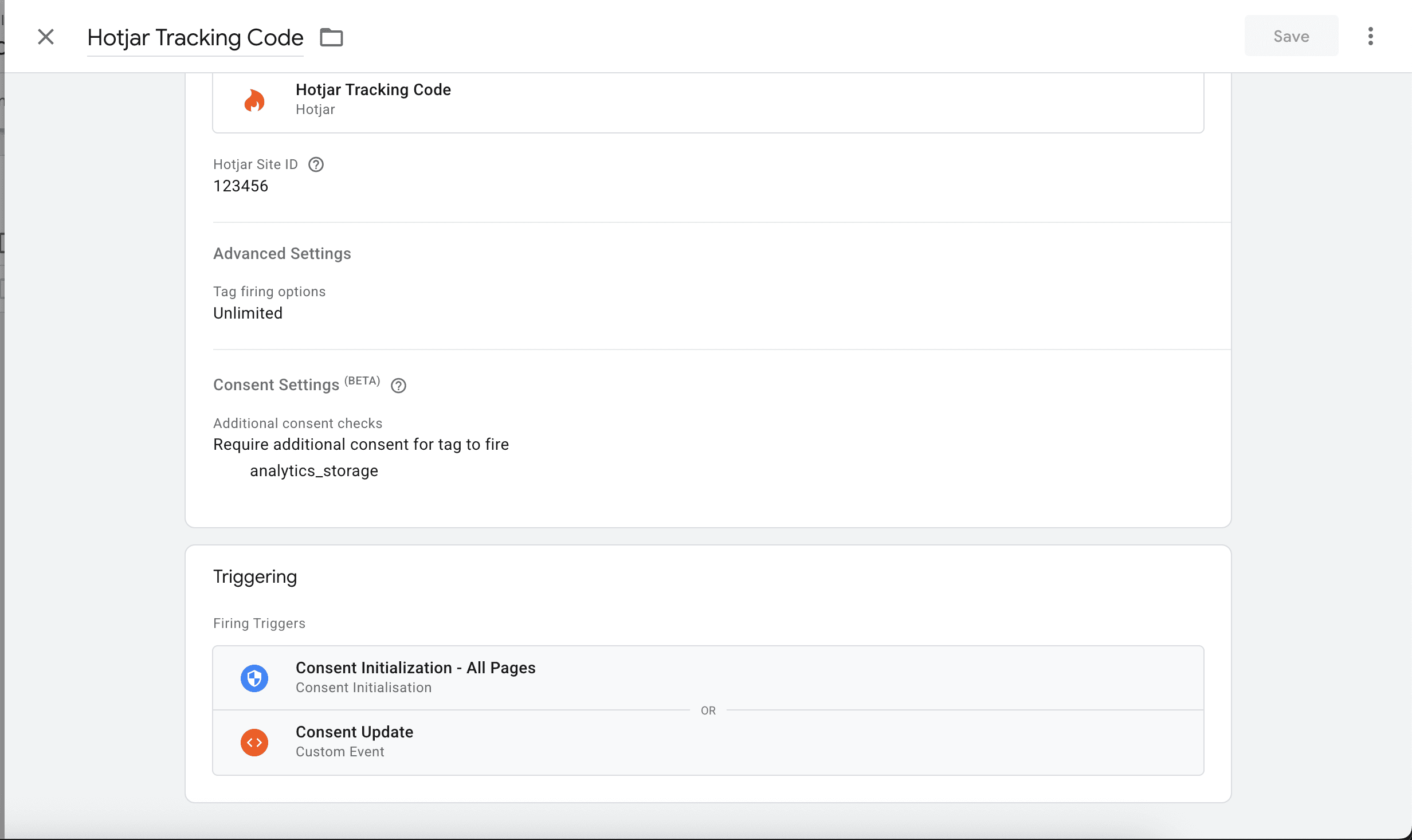This screenshot has width=1412, height=840.
Task: Open the Advanced Settings section
Action: tap(282, 254)
